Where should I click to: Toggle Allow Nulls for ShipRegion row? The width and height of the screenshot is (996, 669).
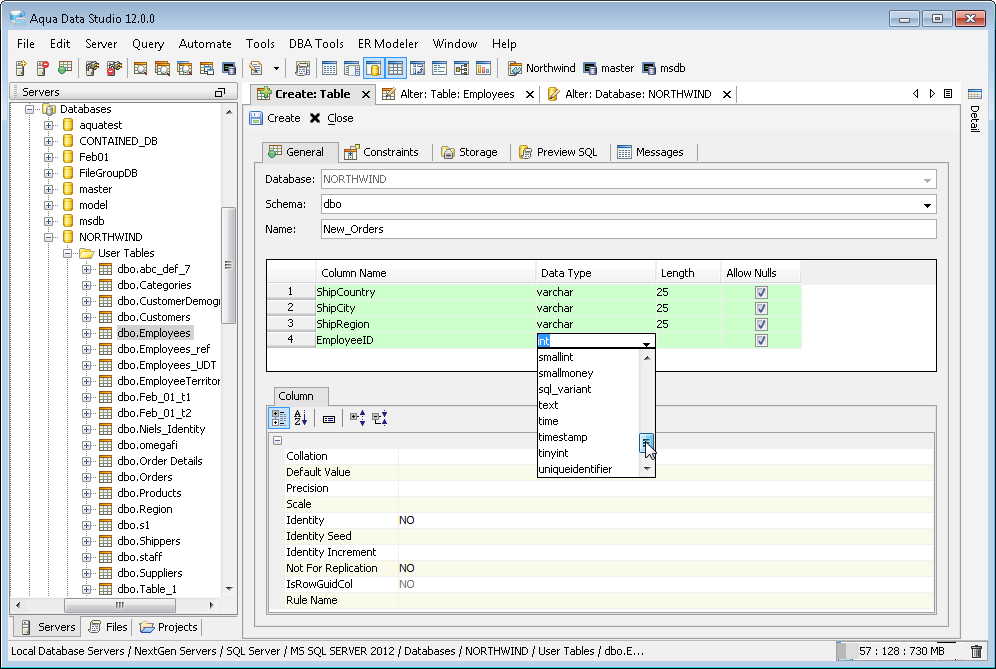pos(761,324)
